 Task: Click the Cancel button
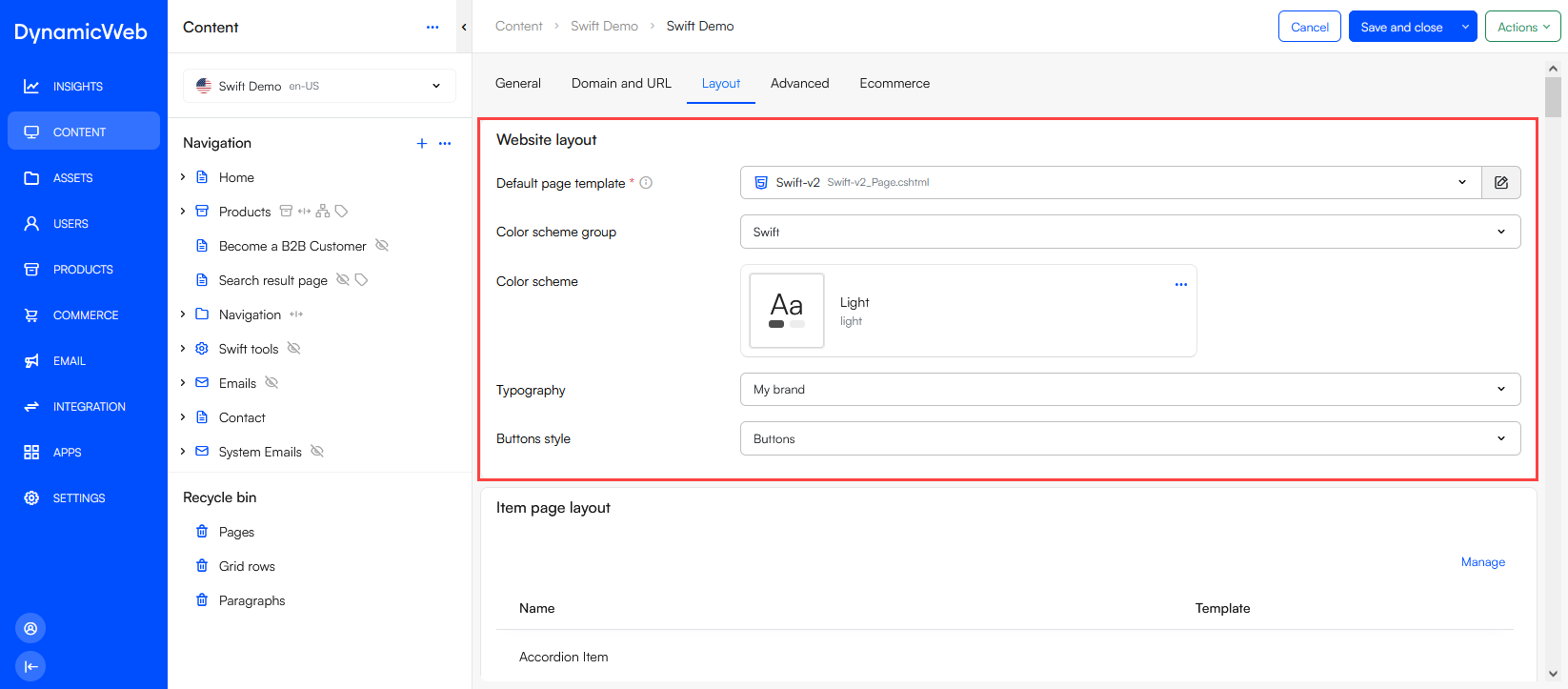click(1309, 27)
